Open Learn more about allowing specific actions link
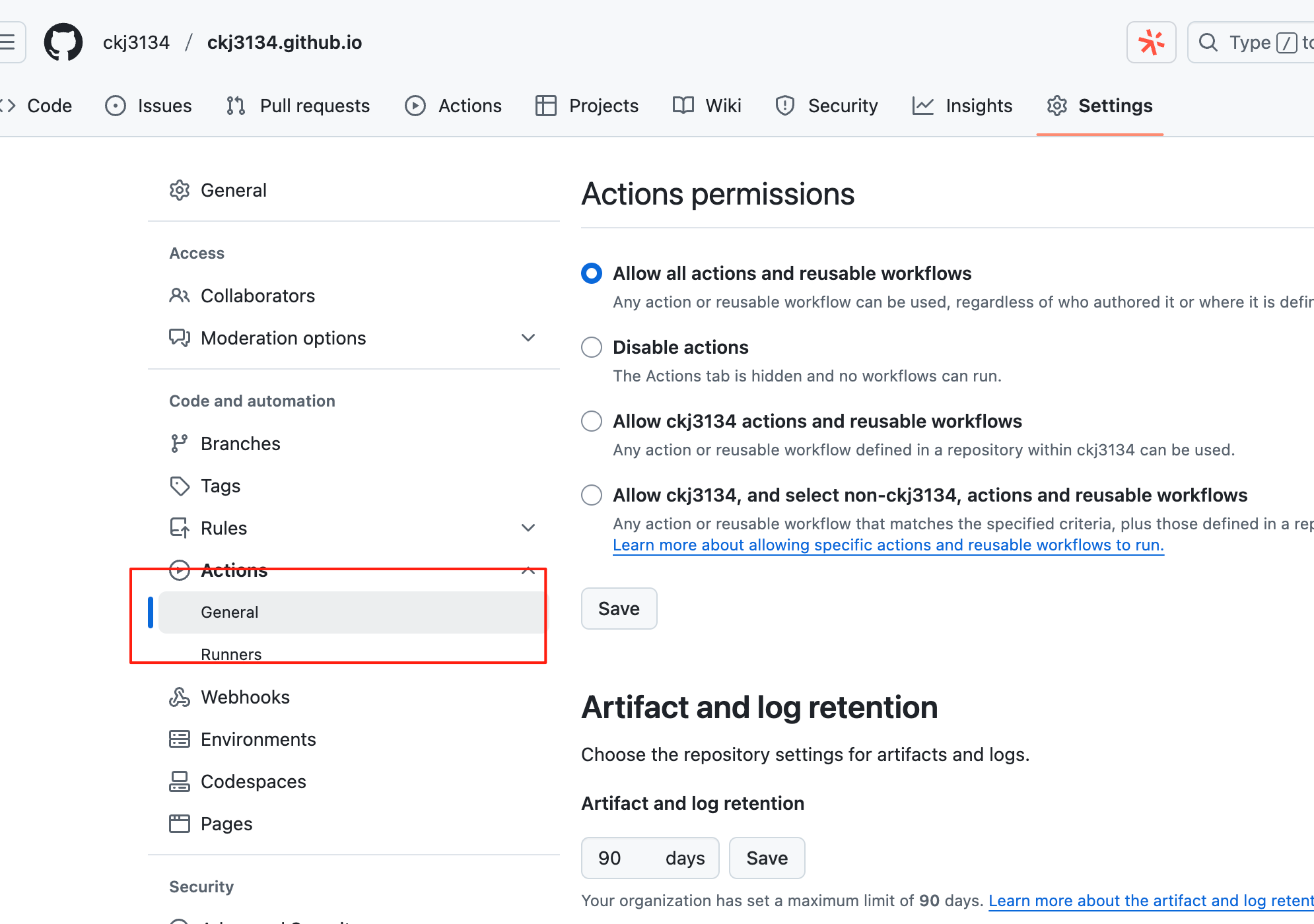 pyautogui.click(x=888, y=545)
